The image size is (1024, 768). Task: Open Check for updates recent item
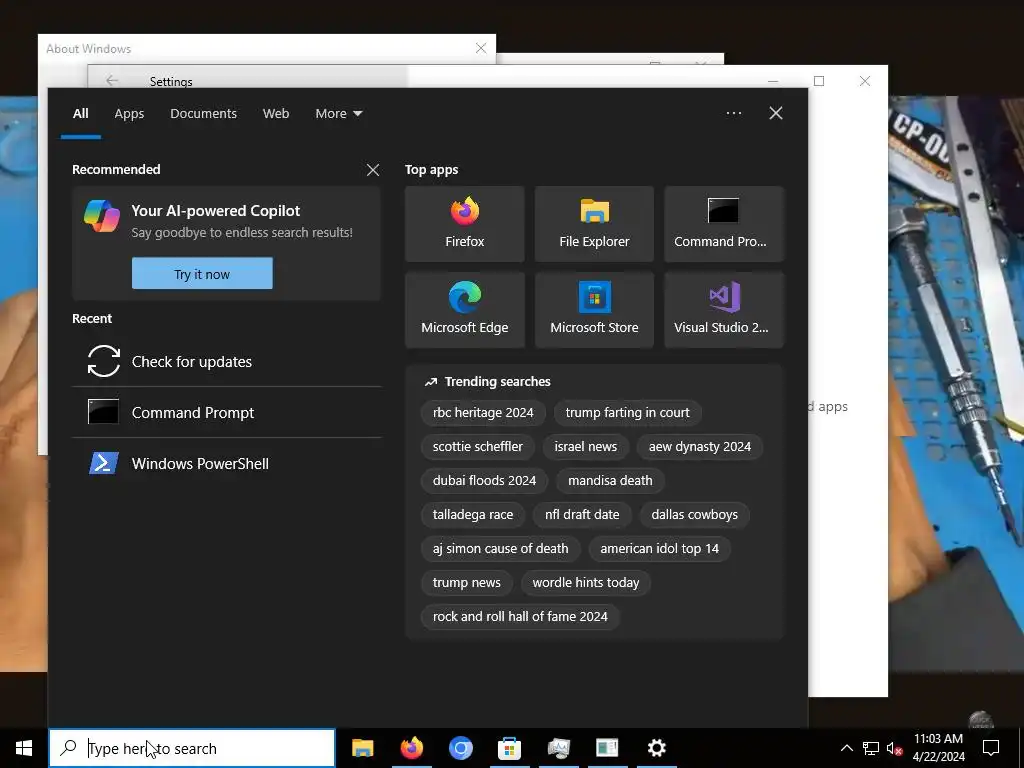[227, 362]
